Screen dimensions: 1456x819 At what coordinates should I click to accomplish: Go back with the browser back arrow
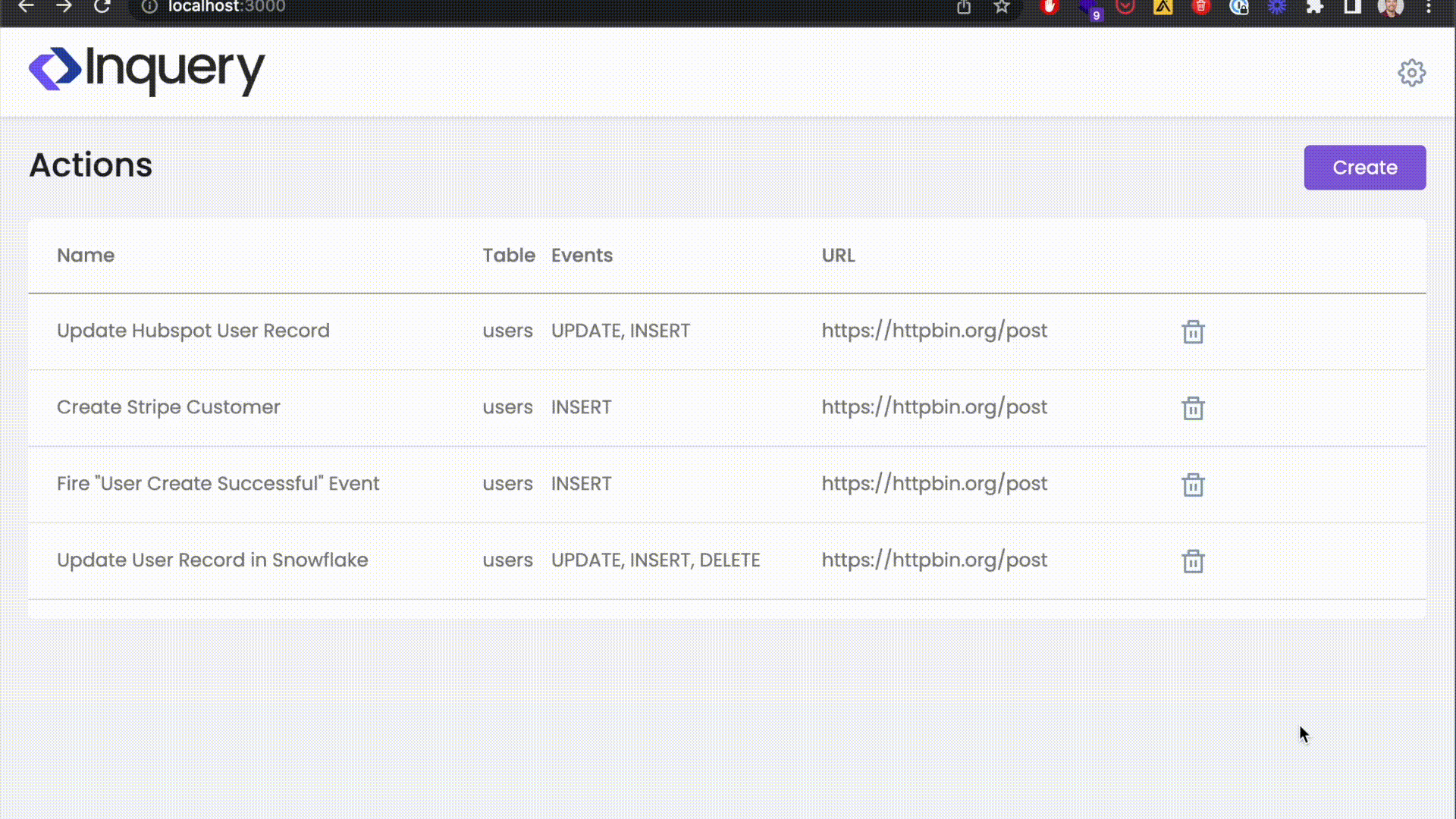pos(26,7)
